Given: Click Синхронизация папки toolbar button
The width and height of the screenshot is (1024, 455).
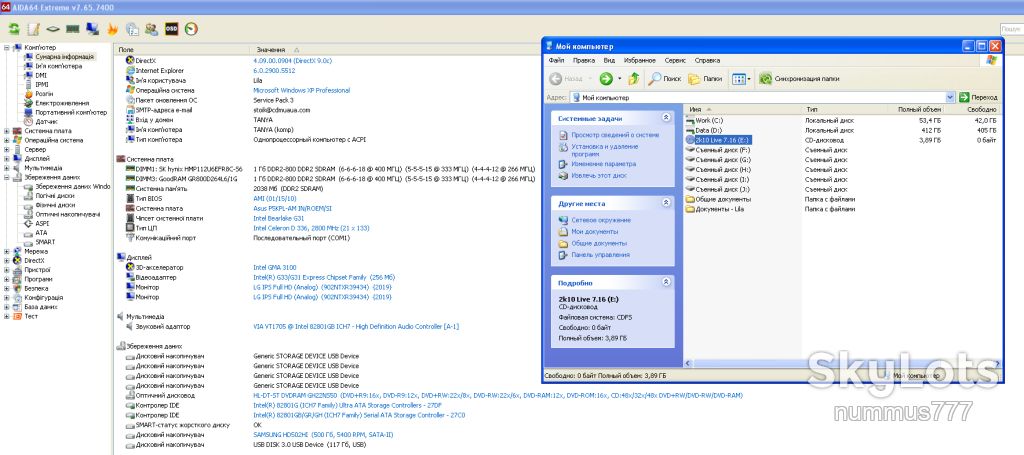Looking at the screenshot, I should coord(799,79).
